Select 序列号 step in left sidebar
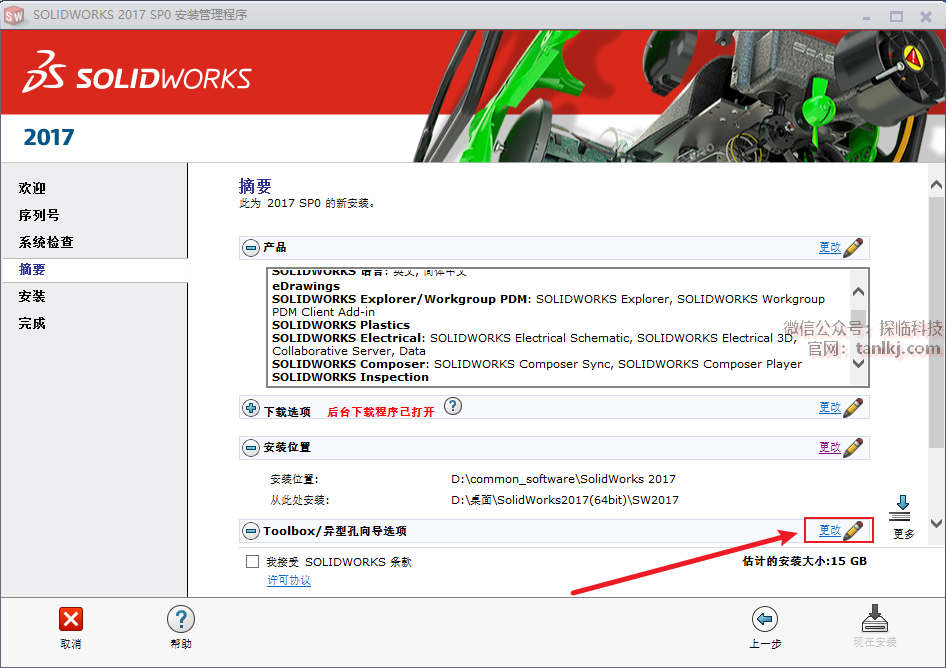The height and width of the screenshot is (668, 946). pos(39,215)
